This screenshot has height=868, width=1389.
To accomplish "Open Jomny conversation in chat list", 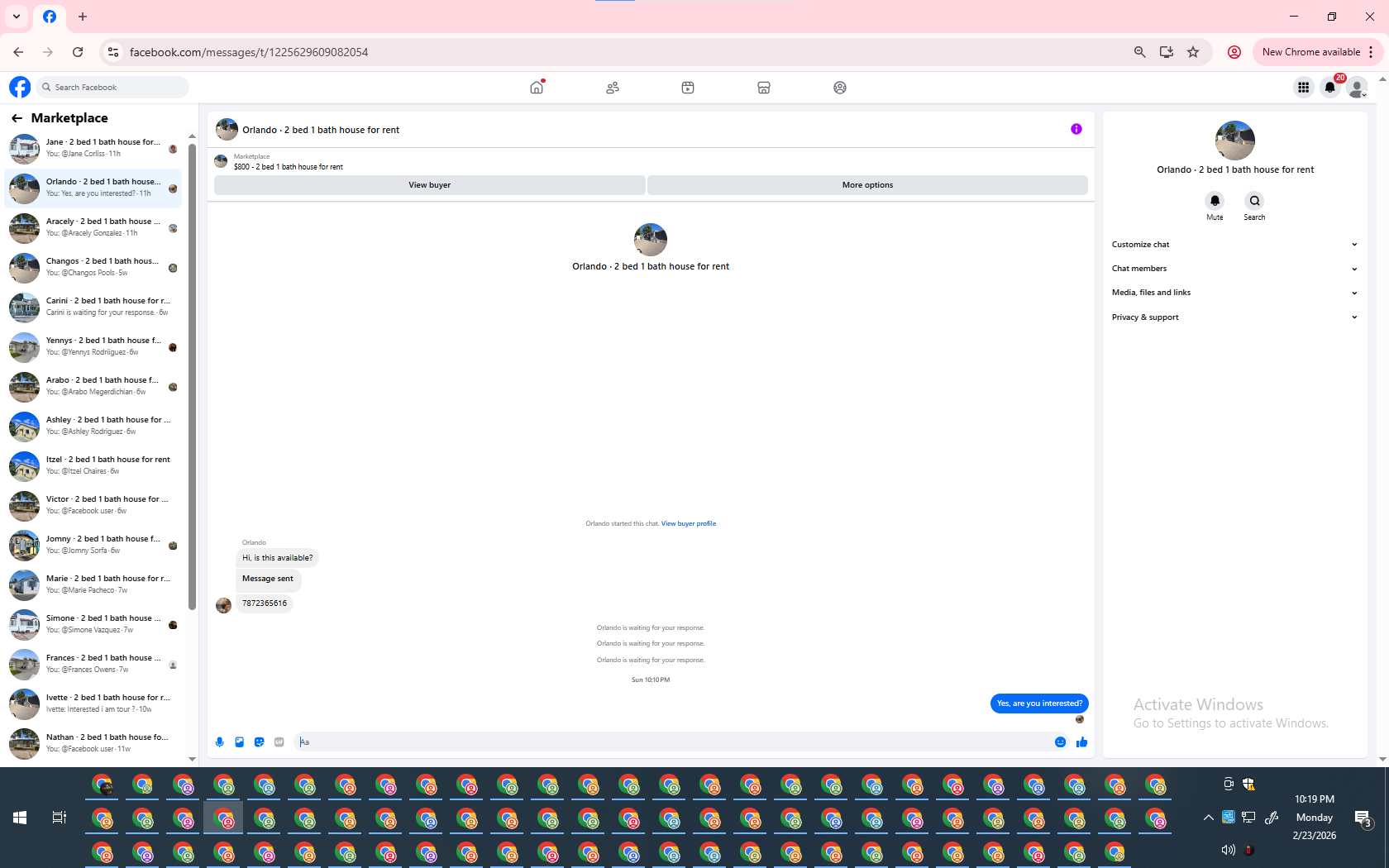I will 93,546.
